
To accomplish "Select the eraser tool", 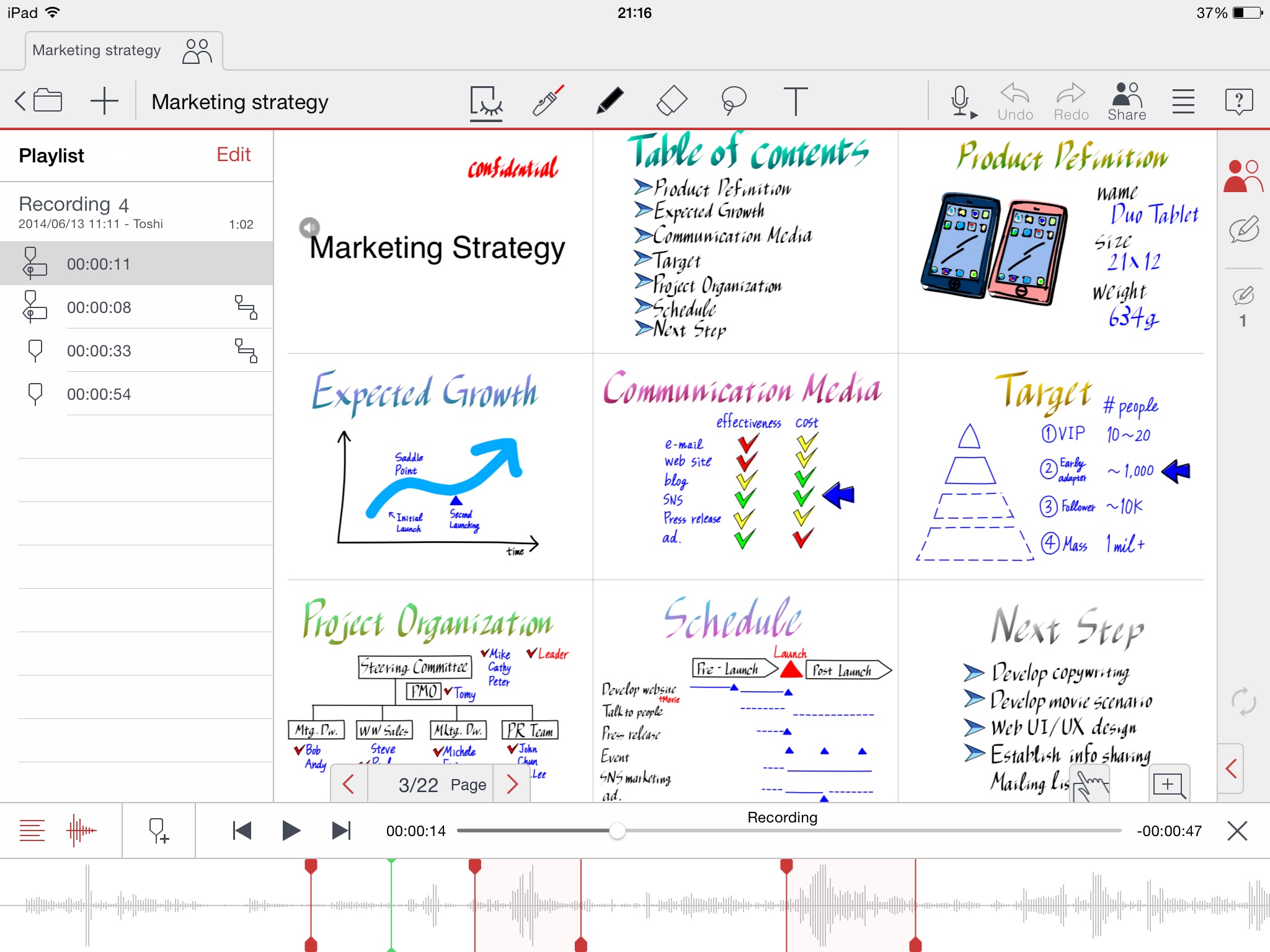I will pos(669,99).
